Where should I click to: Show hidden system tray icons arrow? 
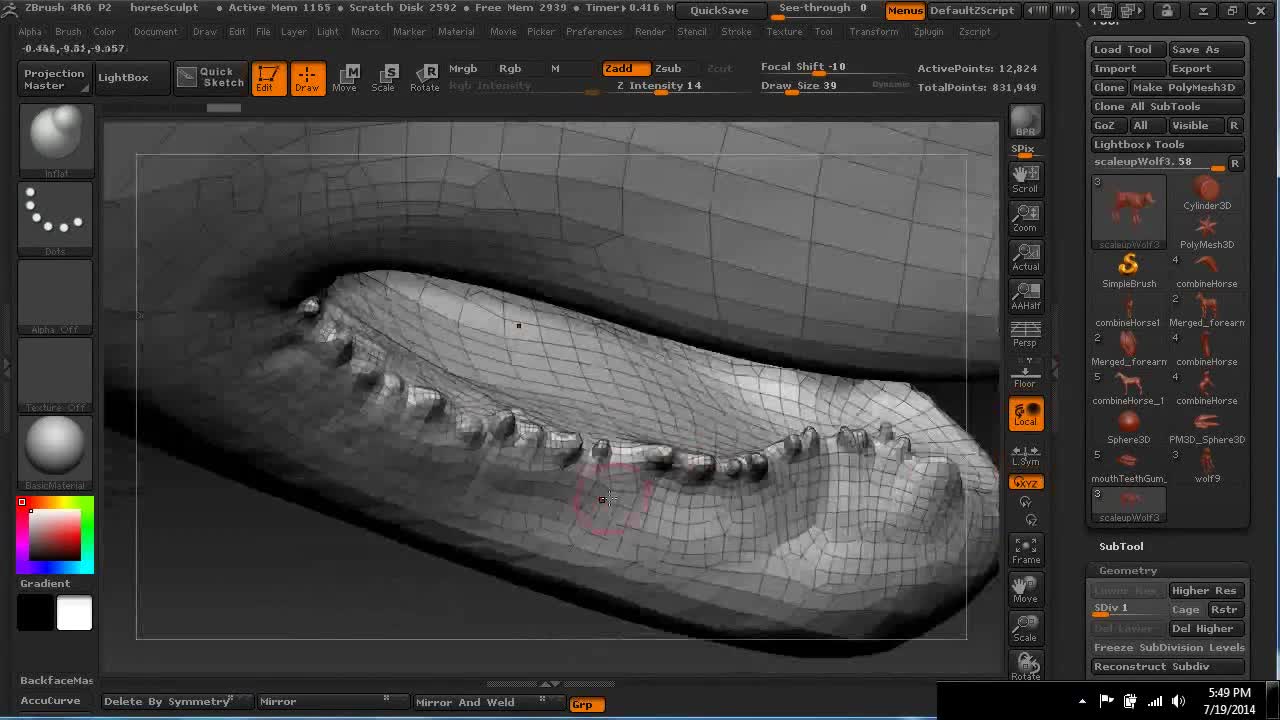tap(1082, 702)
